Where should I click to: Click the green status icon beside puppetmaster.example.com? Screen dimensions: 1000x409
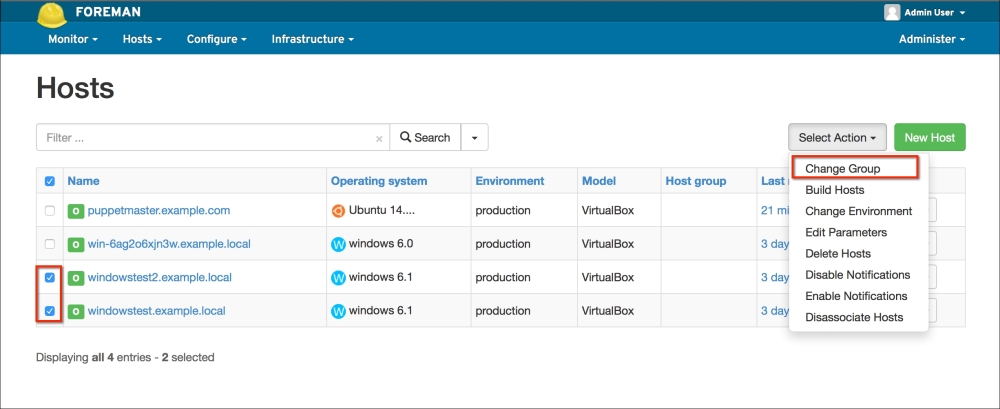tap(75, 211)
